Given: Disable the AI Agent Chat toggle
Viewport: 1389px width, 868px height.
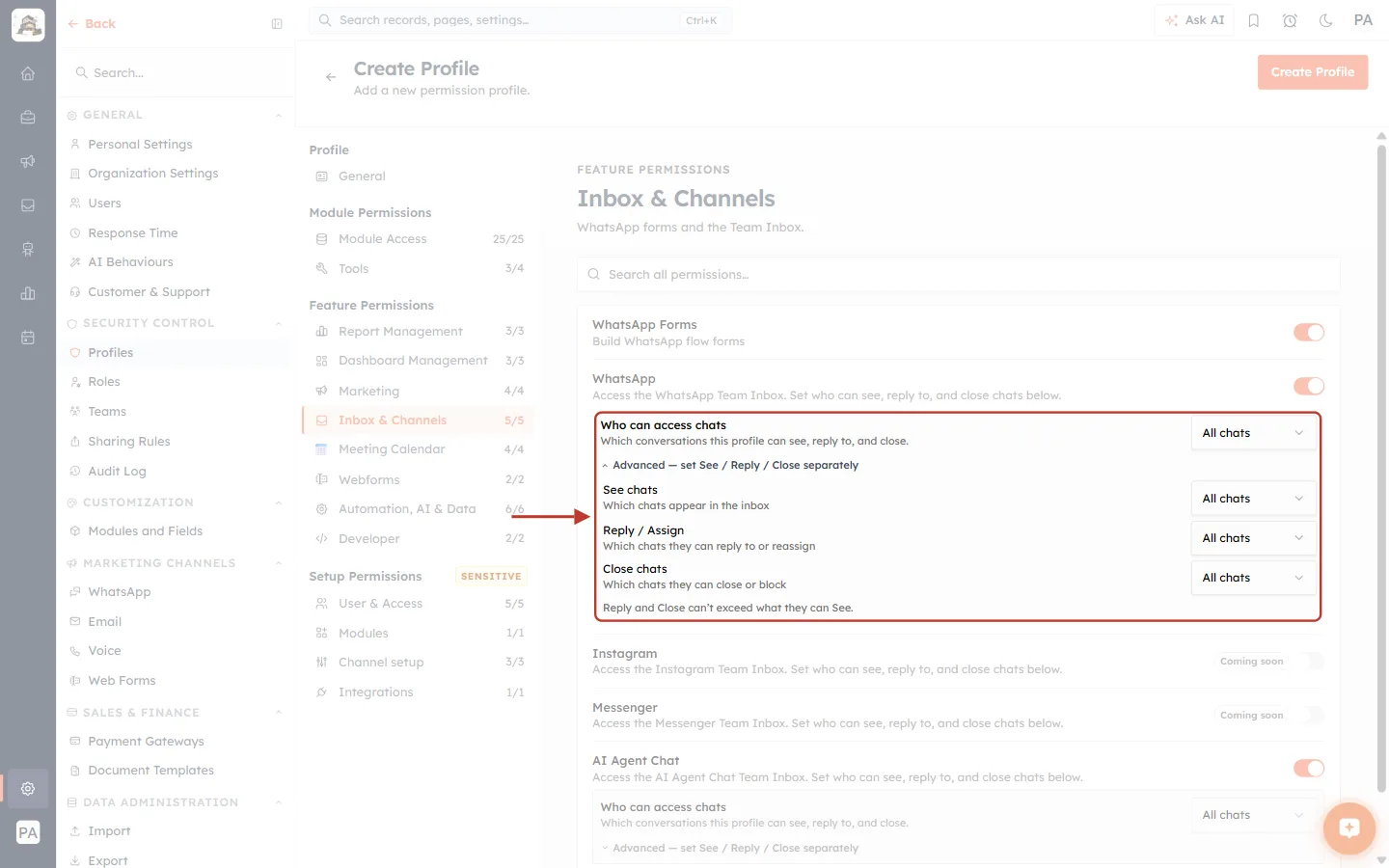Looking at the screenshot, I should coord(1309,769).
